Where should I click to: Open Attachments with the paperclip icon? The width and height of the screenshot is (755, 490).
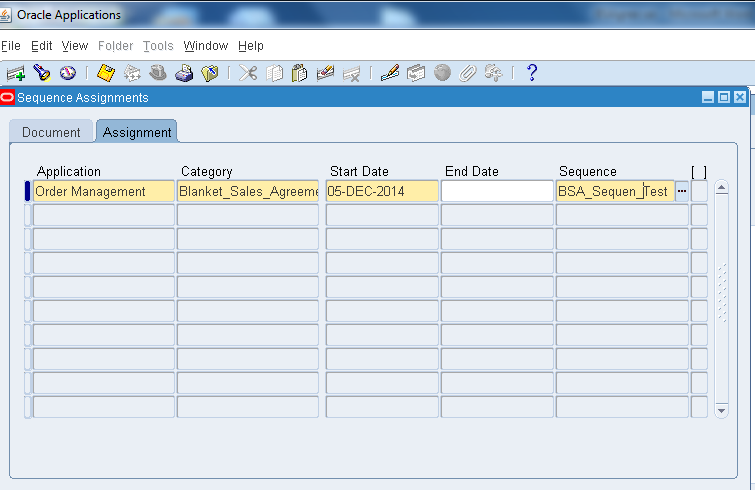coord(468,73)
